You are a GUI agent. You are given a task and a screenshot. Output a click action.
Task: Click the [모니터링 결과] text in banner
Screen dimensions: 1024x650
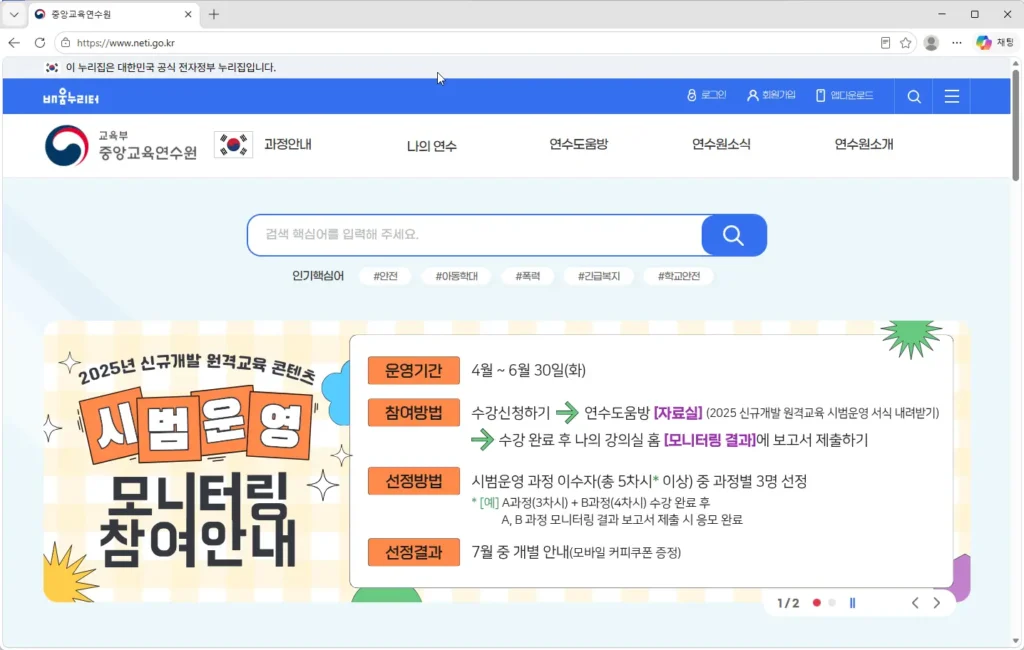pos(710,440)
